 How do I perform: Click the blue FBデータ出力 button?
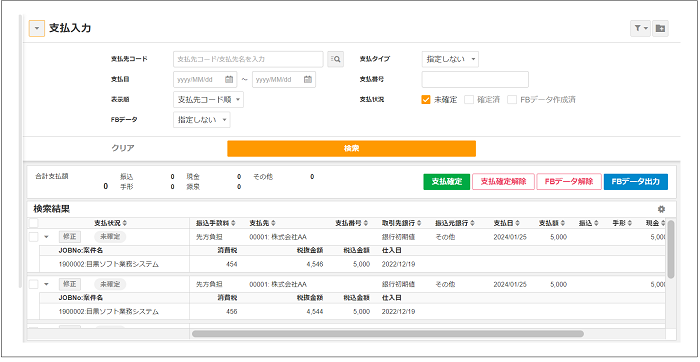click(636, 182)
